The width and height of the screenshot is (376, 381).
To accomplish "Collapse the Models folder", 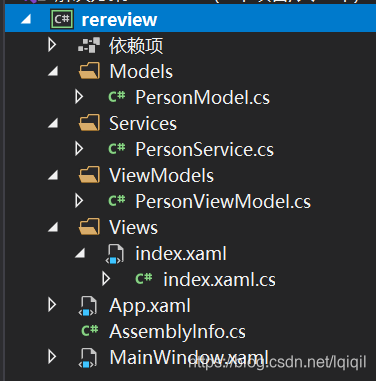I will (x=53, y=71).
